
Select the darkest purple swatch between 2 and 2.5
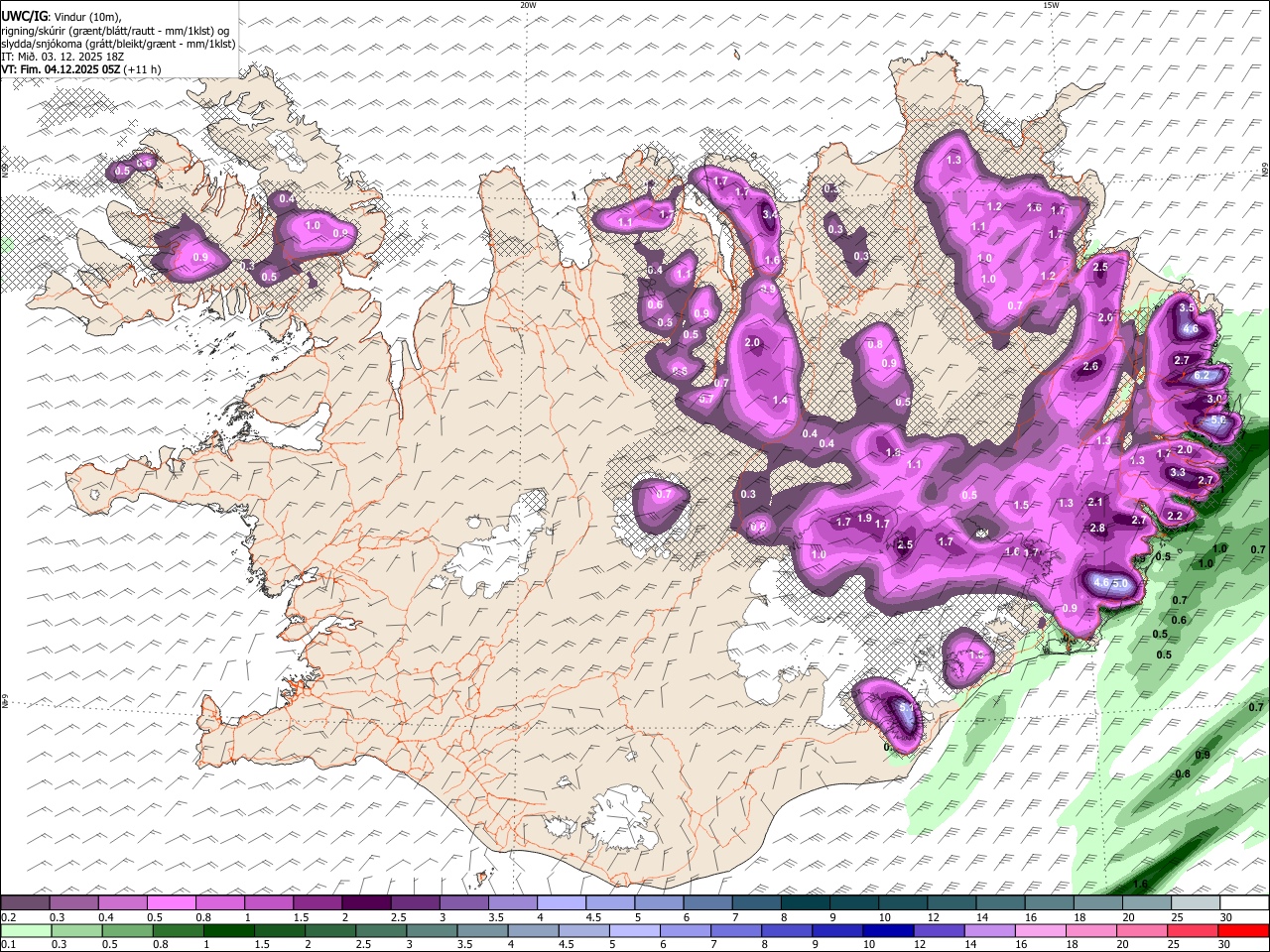[365, 903]
